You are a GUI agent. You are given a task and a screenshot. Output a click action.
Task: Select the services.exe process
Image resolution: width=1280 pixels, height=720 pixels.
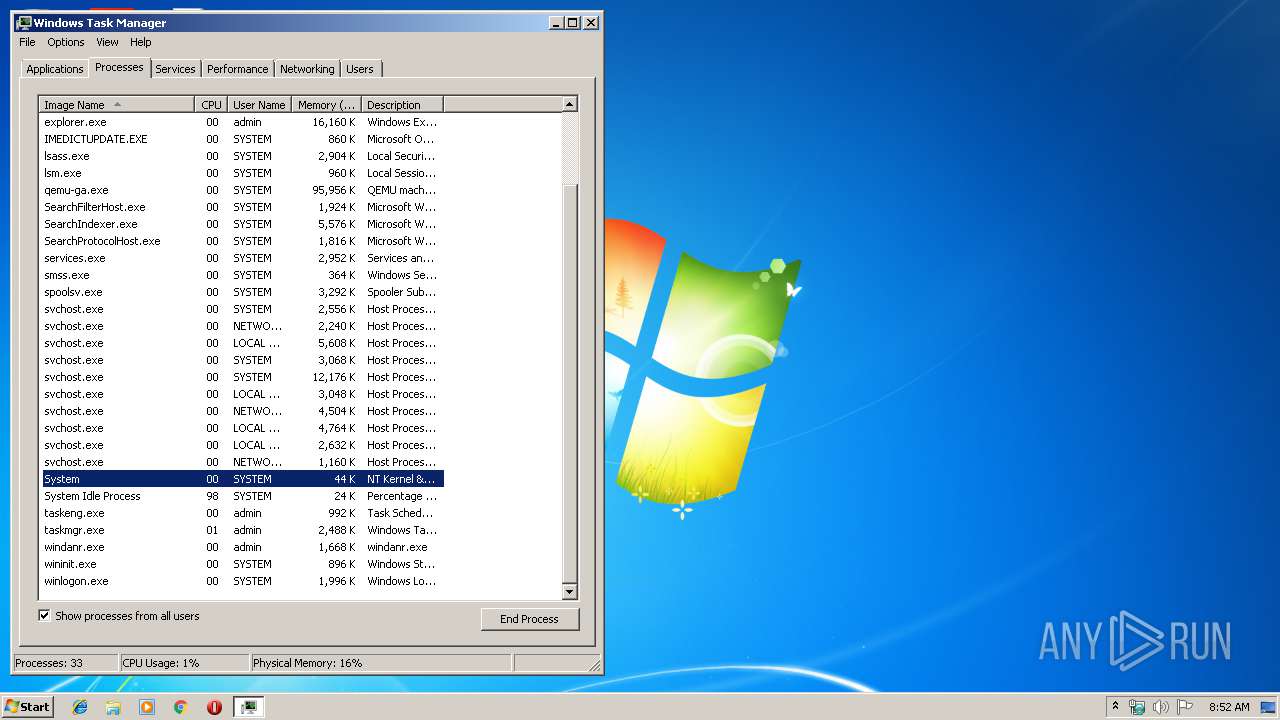tap(241, 258)
